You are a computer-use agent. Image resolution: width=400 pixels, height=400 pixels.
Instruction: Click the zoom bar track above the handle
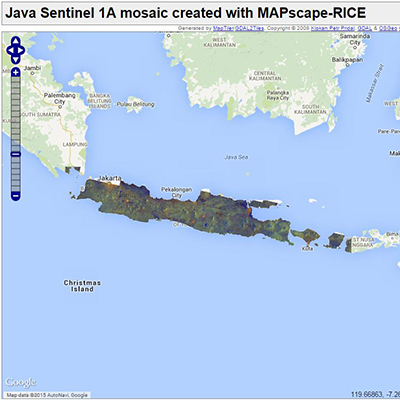coord(16,114)
